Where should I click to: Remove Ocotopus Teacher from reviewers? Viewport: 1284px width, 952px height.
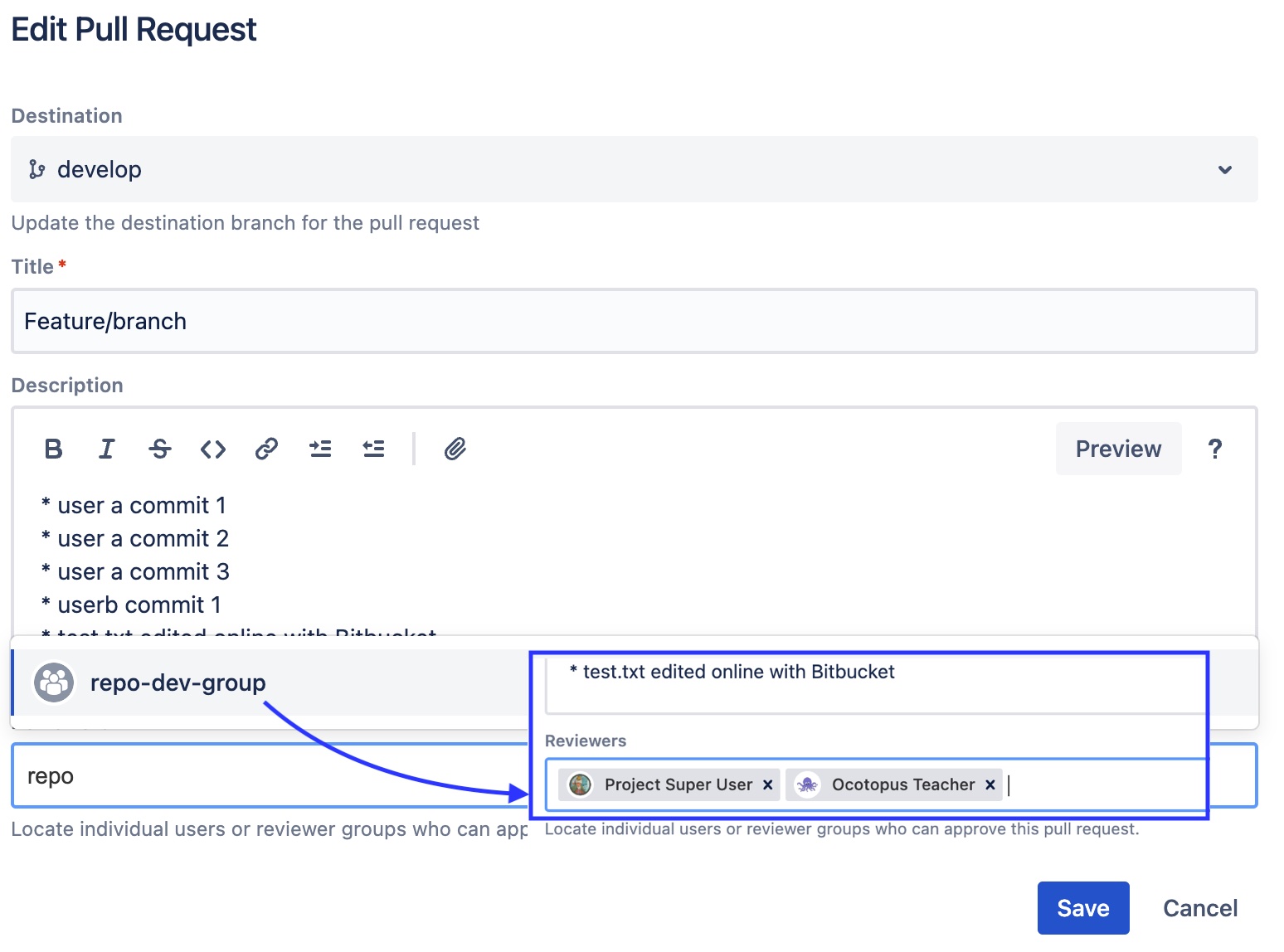pos(990,784)
